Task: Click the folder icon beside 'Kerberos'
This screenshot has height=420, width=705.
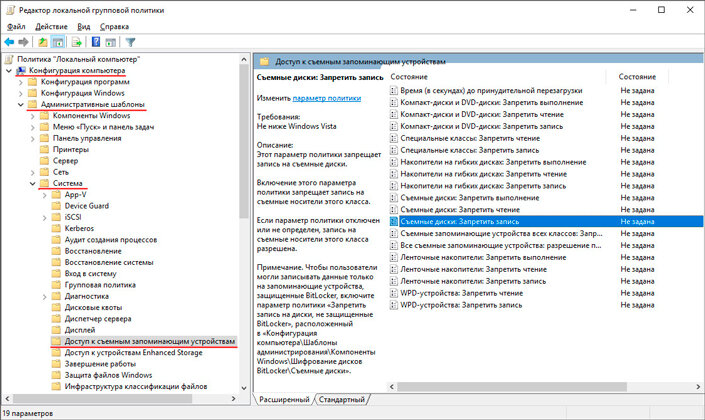Action: click(x=56, y=228)
